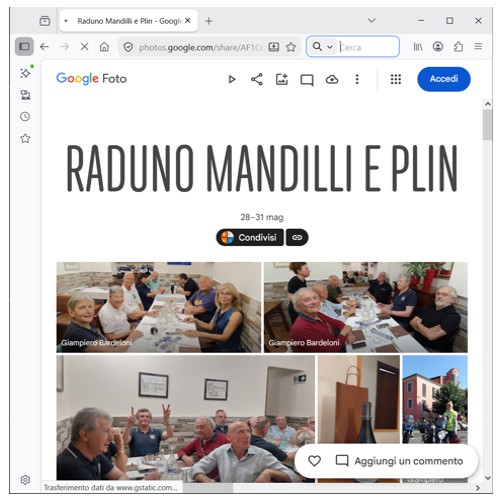Viewport: 500px width, 500px height.
Task: Open the Firefox hamburger menu
Action: point(478,47)
